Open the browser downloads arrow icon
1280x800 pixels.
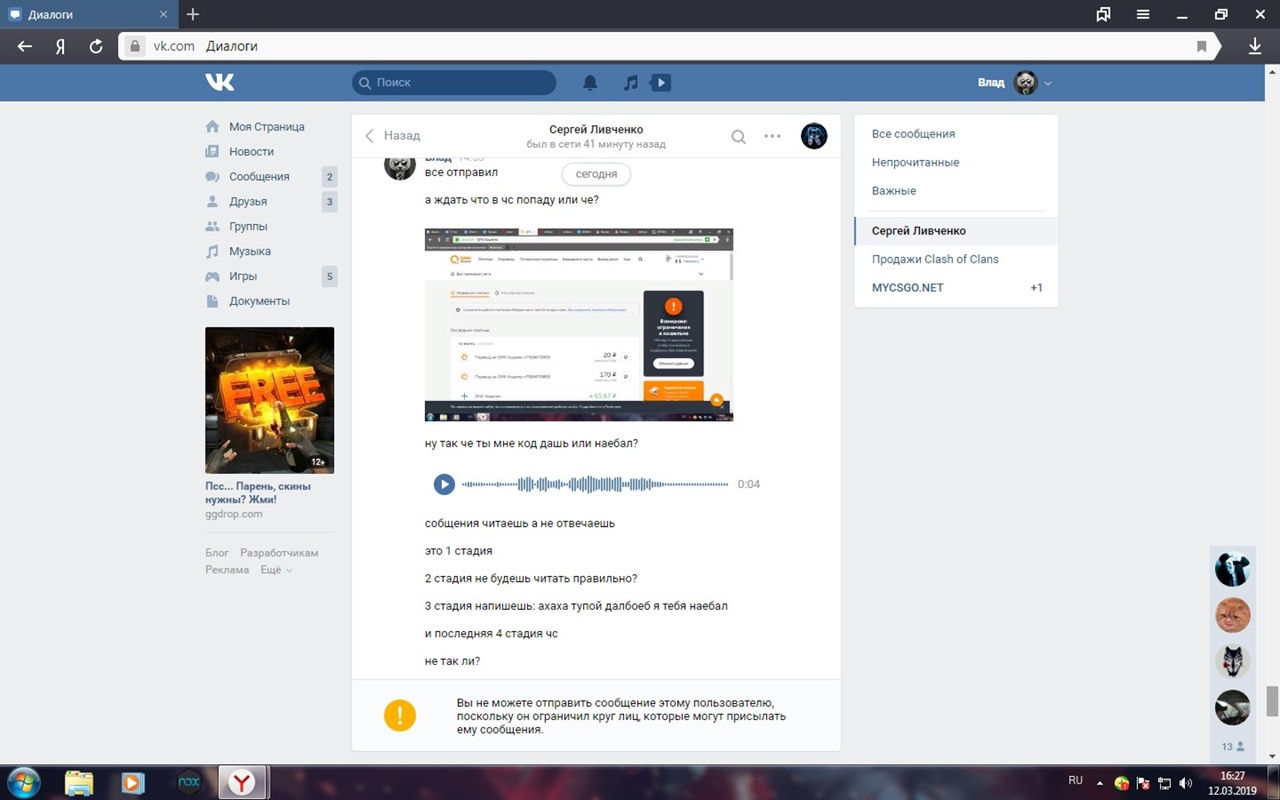(x=1255, y=46)
